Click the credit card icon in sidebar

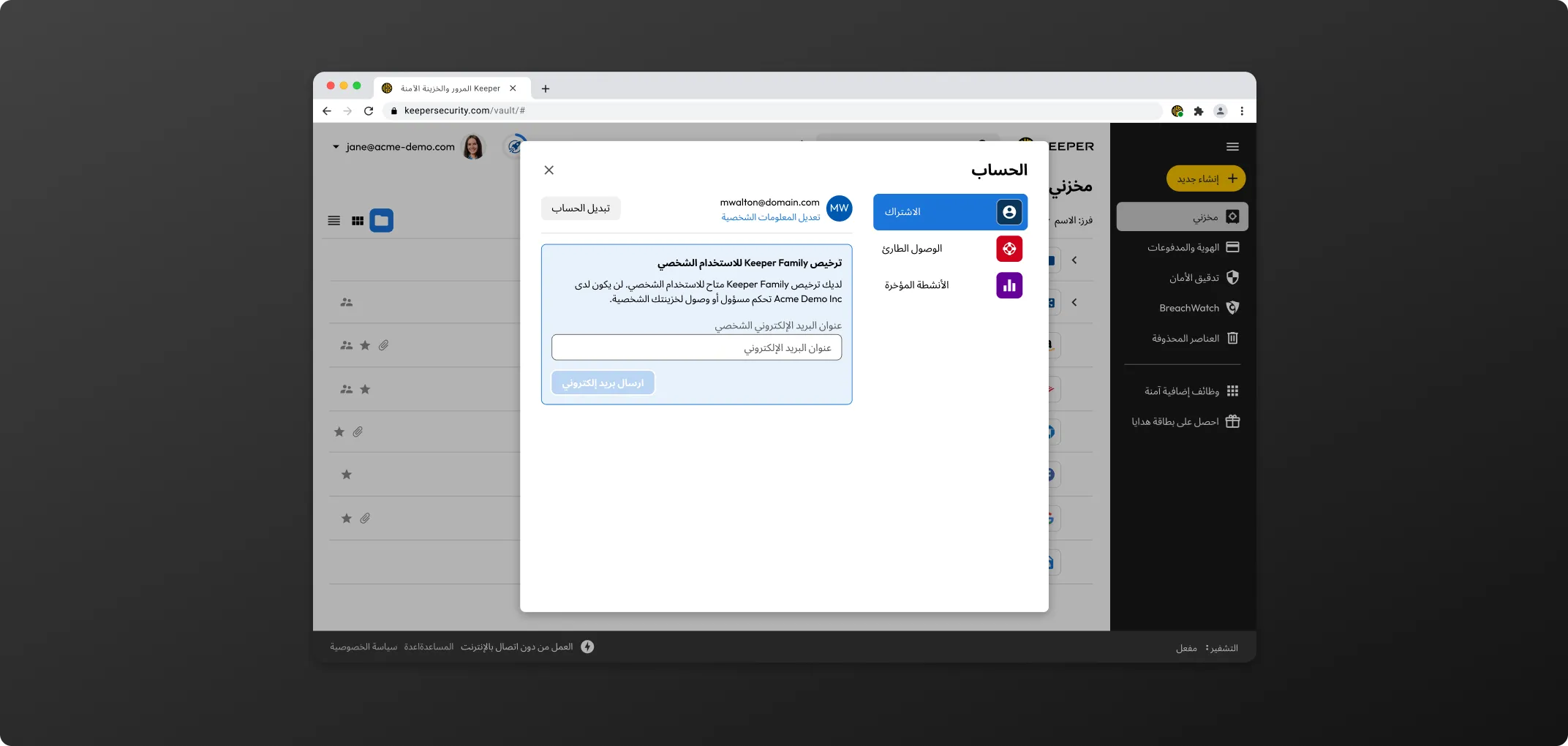pyautogui.click(x=1232, y=247)
